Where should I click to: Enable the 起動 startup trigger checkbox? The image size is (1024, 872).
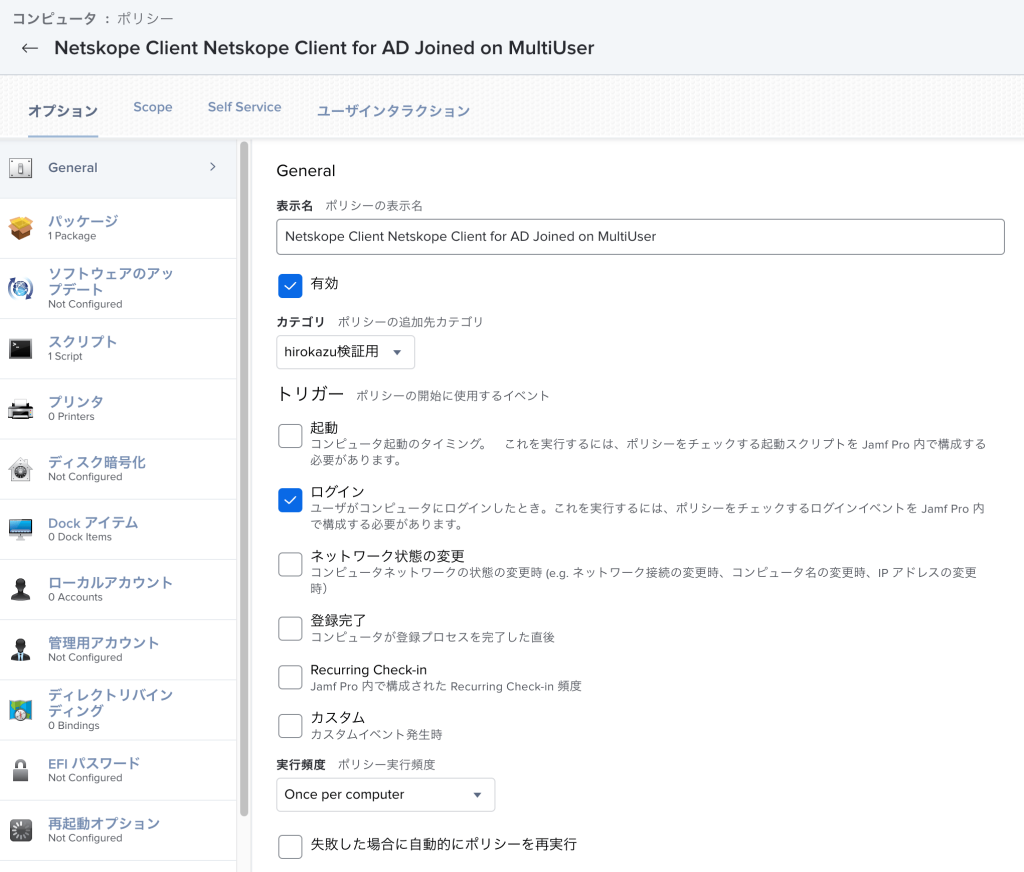click(x=290, y=436)
